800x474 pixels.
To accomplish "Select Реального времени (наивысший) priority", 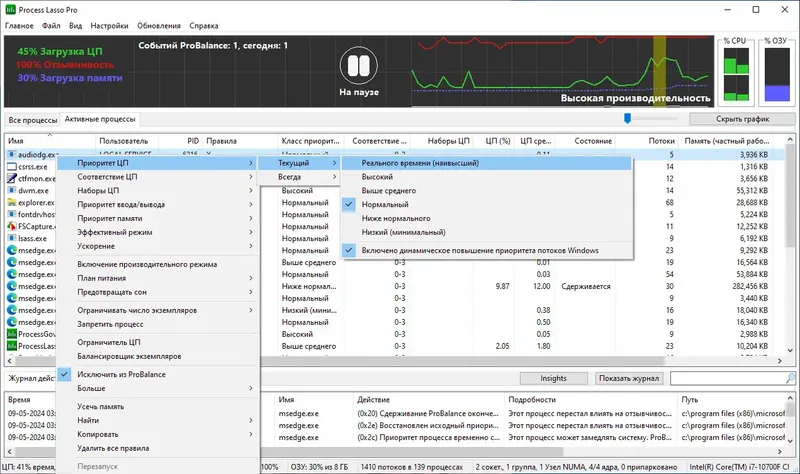I will point(487,163).
